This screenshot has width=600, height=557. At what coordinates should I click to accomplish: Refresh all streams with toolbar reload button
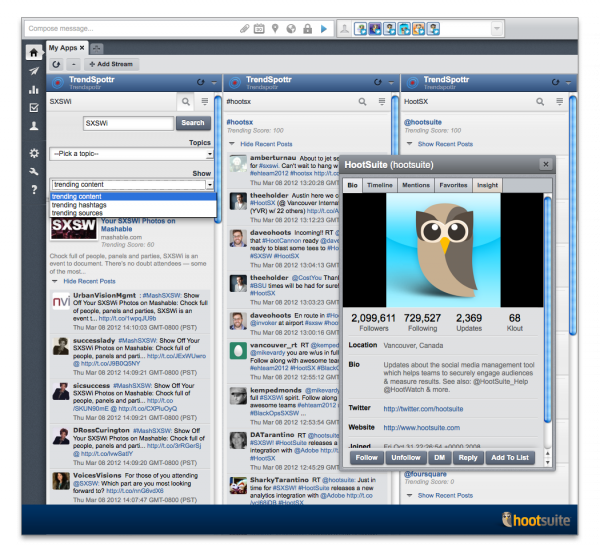click(56, 64)
